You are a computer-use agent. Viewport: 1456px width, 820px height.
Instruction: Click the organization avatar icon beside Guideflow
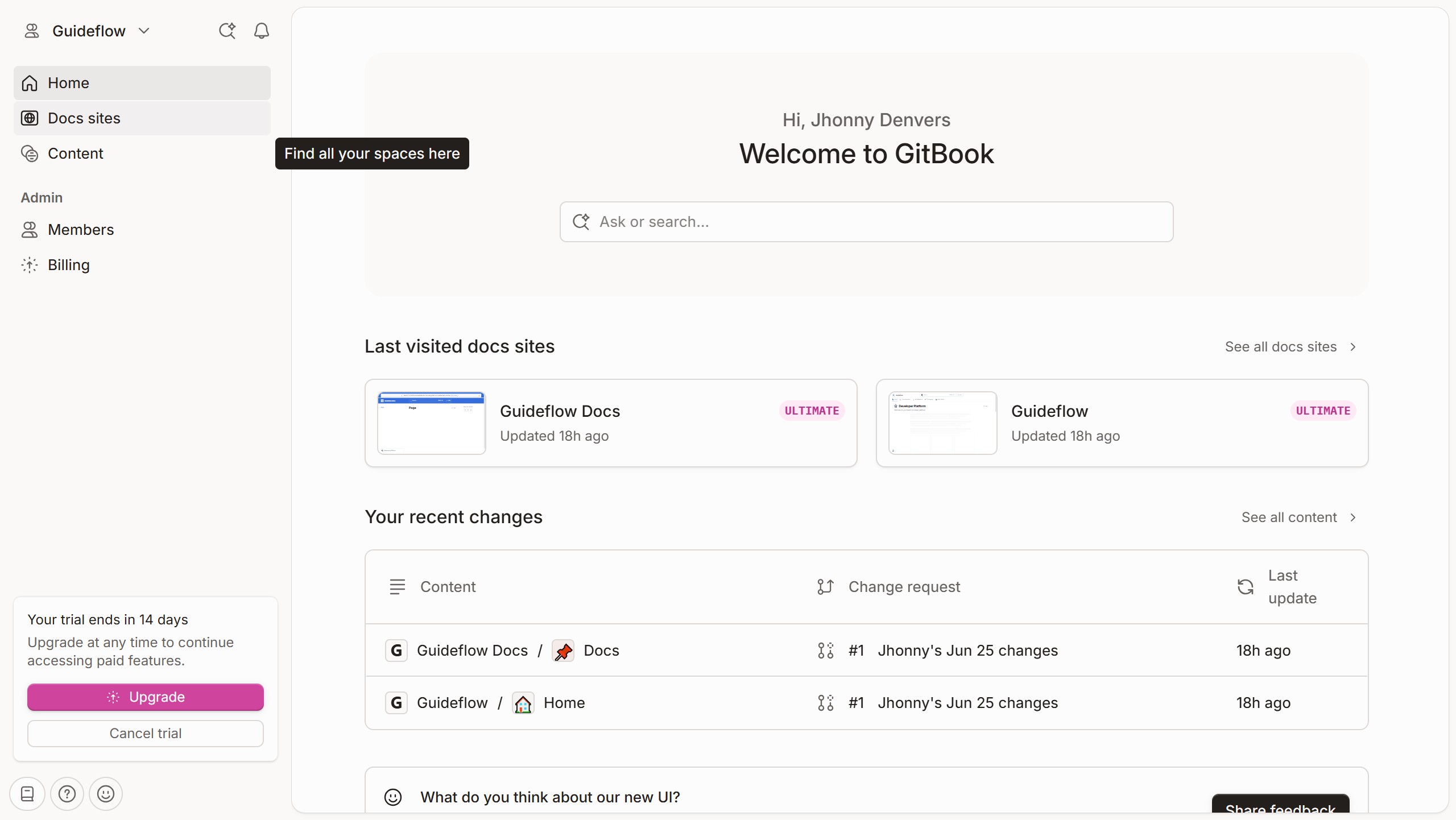(32, 31)
